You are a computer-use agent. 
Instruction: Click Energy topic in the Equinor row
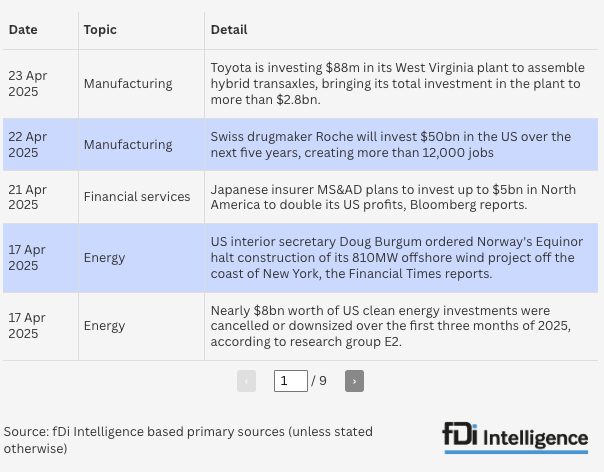point(105,258)
